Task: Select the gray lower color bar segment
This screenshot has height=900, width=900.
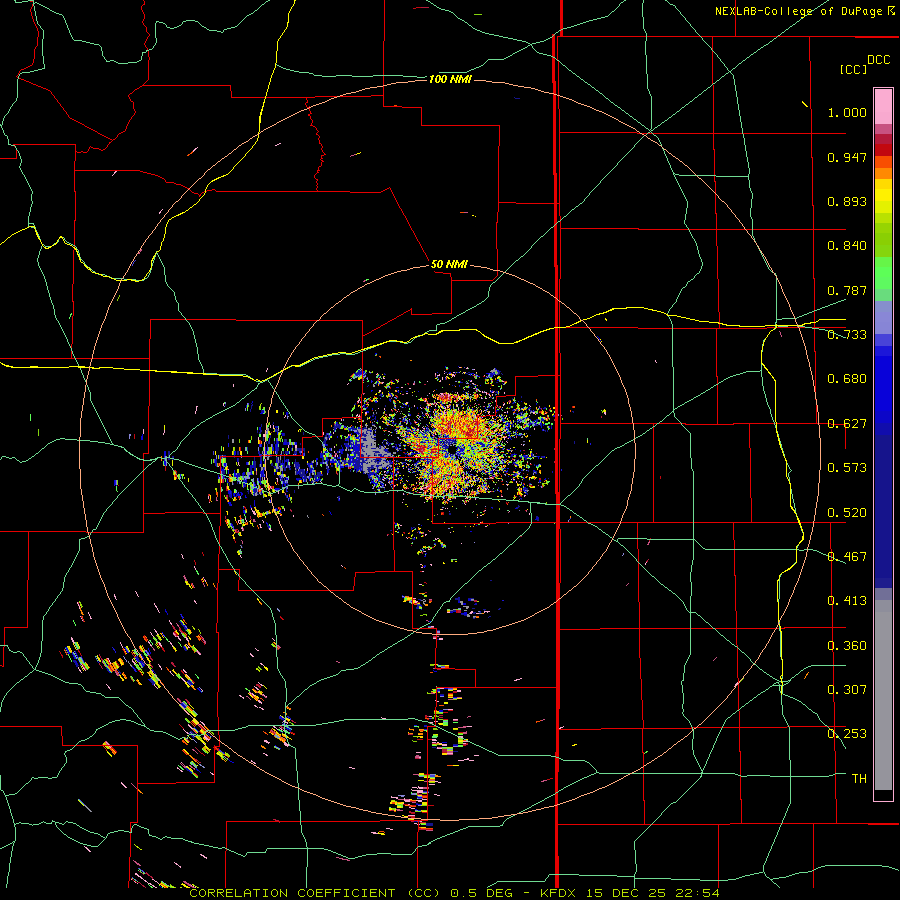Action: pos(883,695)
